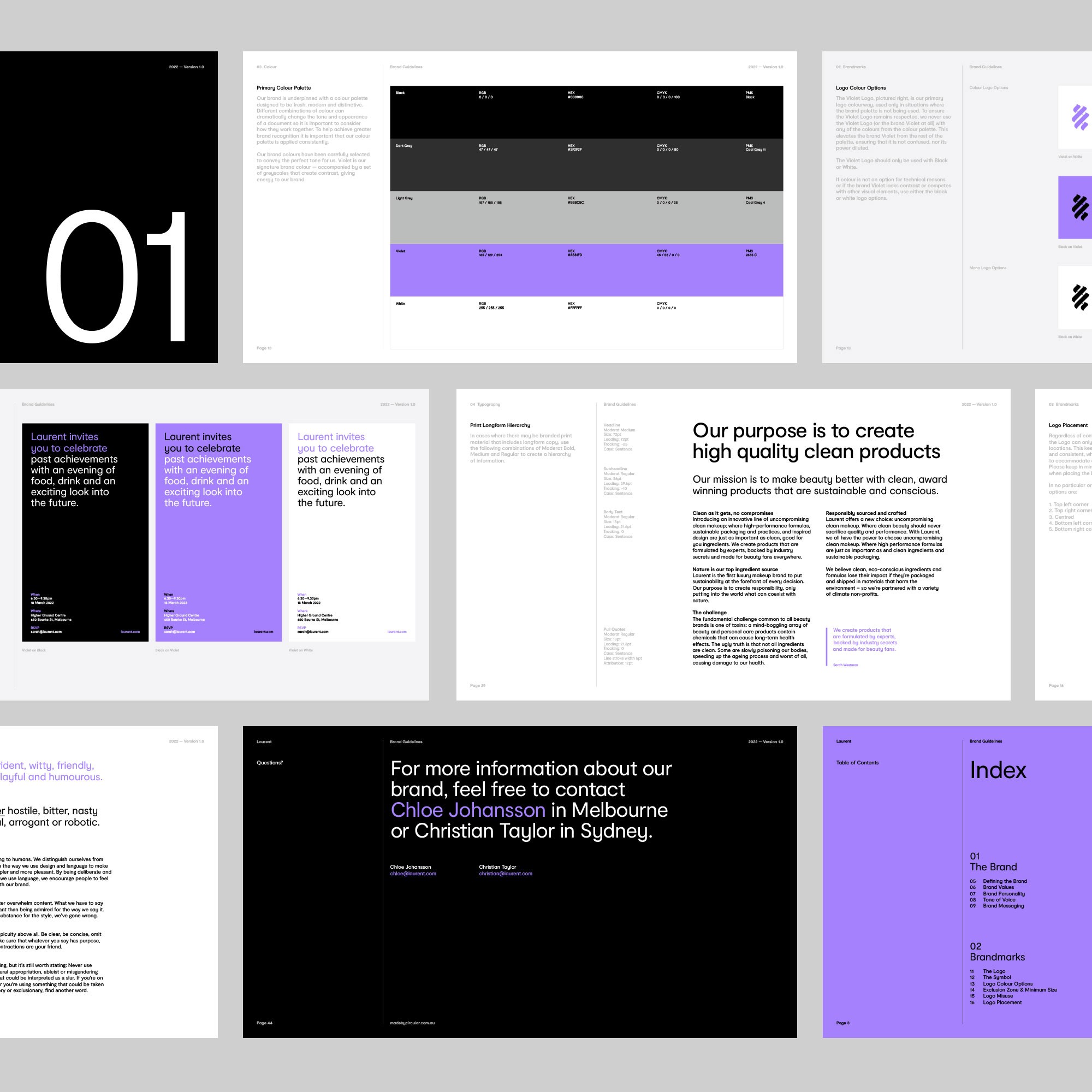
Task: Click the large 'Index' heading
Action: click(998, 770)
